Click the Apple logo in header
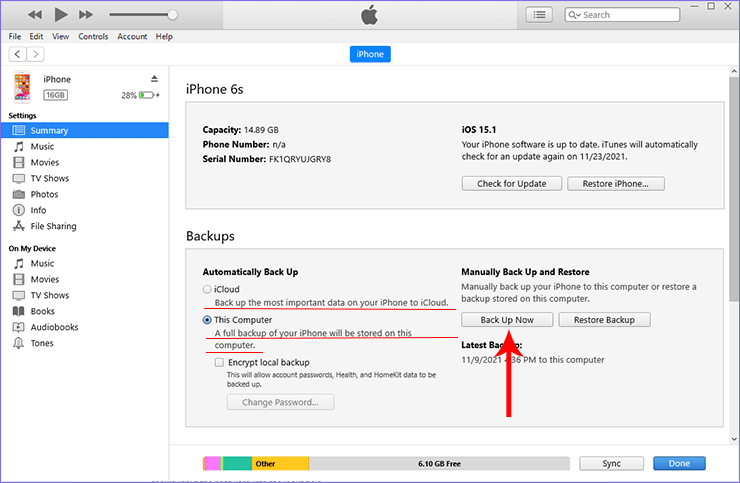 (370, 15)
